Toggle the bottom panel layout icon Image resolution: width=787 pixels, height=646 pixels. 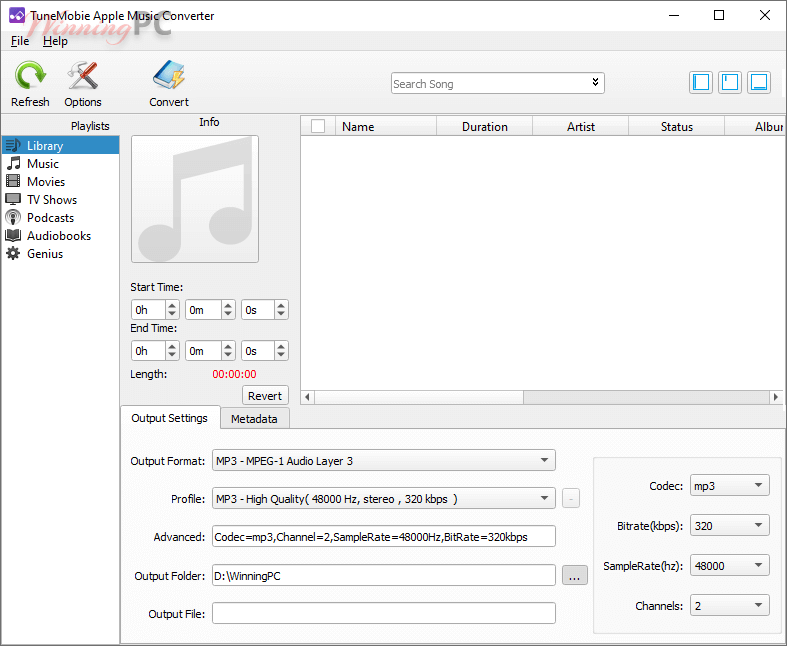pos(759,82)
